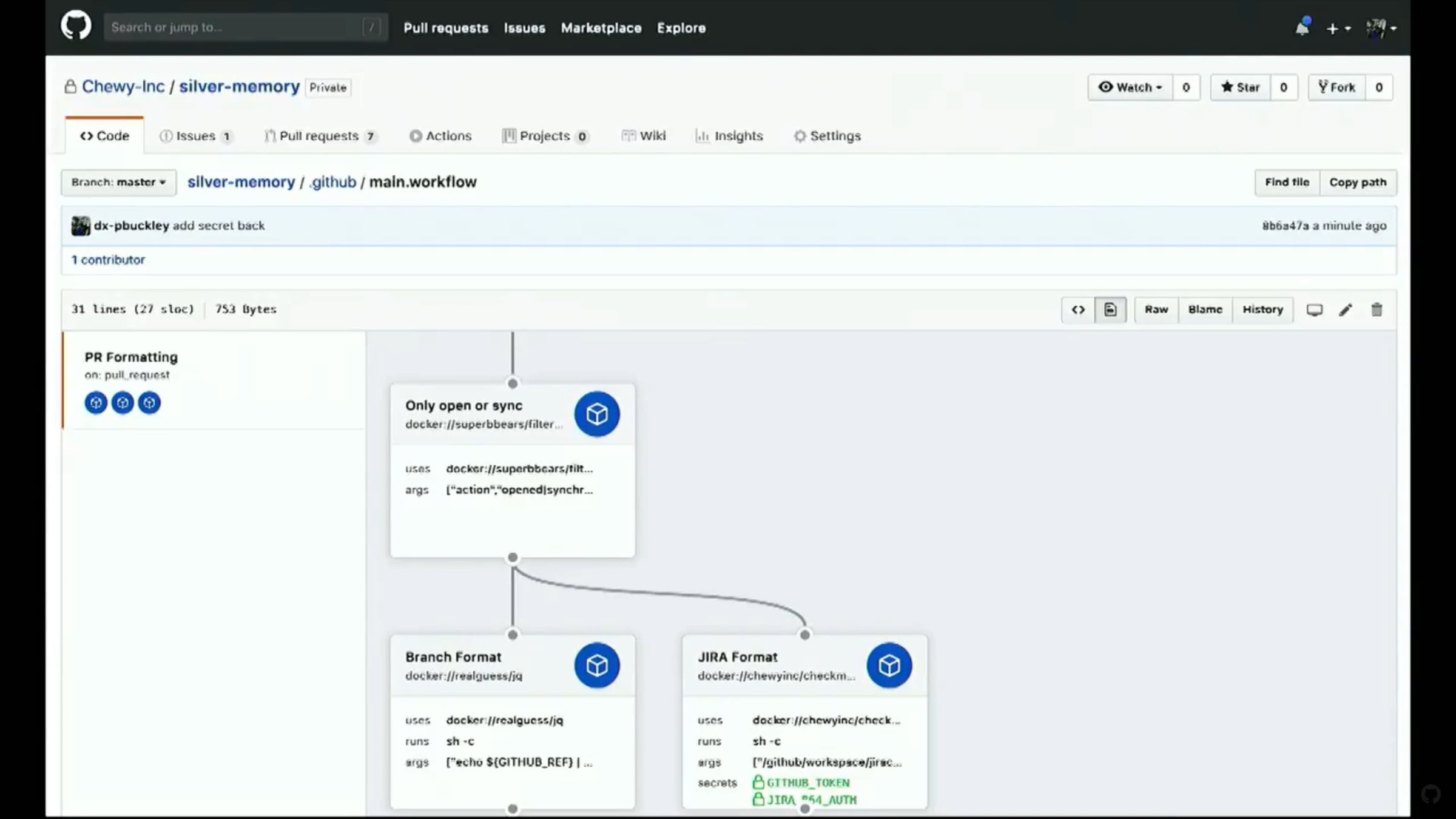Viewport: 1456px width, 819px height.
Task: Open silver-memory in the file breadcrumb
Action: (241, 182)
